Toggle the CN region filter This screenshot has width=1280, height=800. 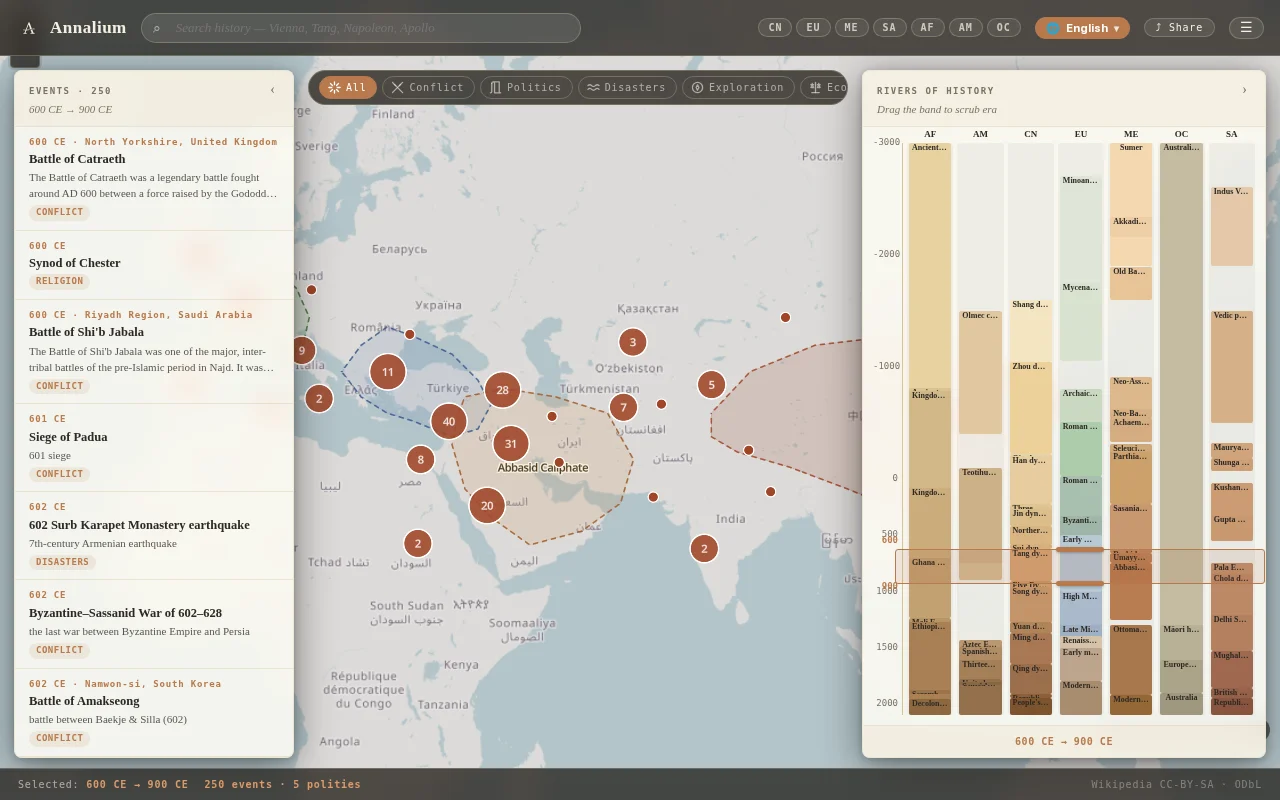(775, 28)
